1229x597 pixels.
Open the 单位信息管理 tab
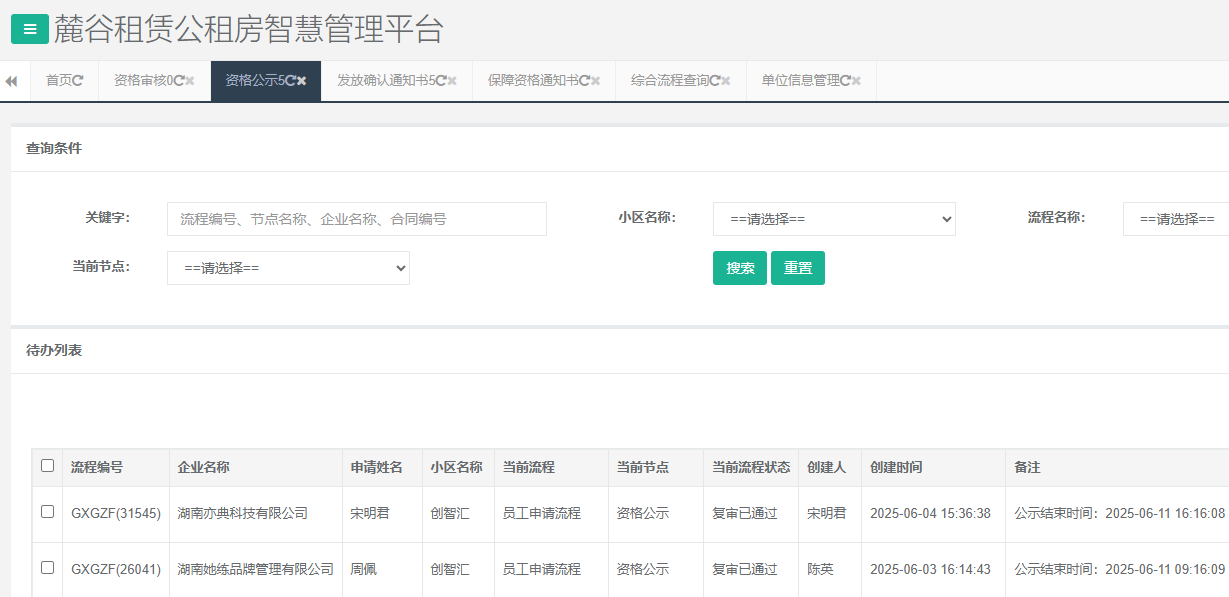[799, 81]
